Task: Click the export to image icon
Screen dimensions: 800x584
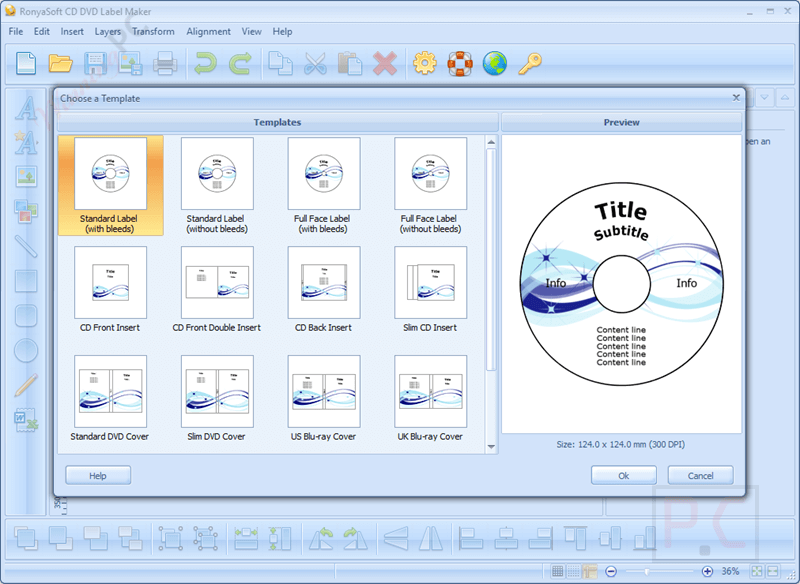Action: pos(130,64)
